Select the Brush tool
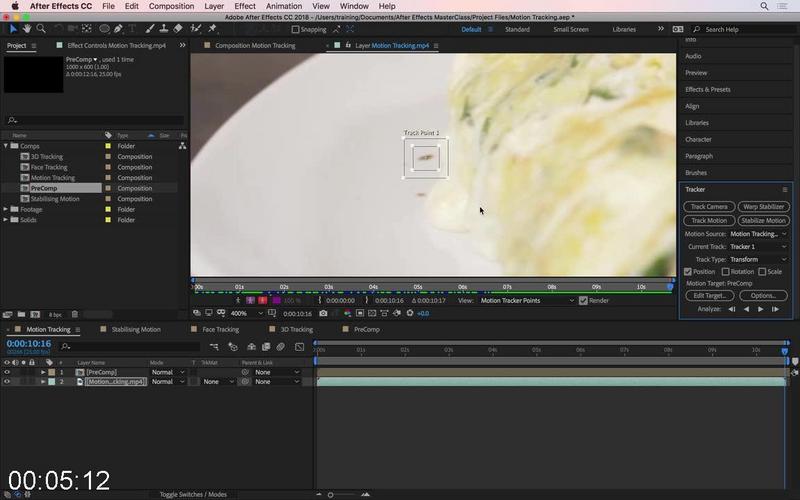Screen dimensions: 800x500 149,29
